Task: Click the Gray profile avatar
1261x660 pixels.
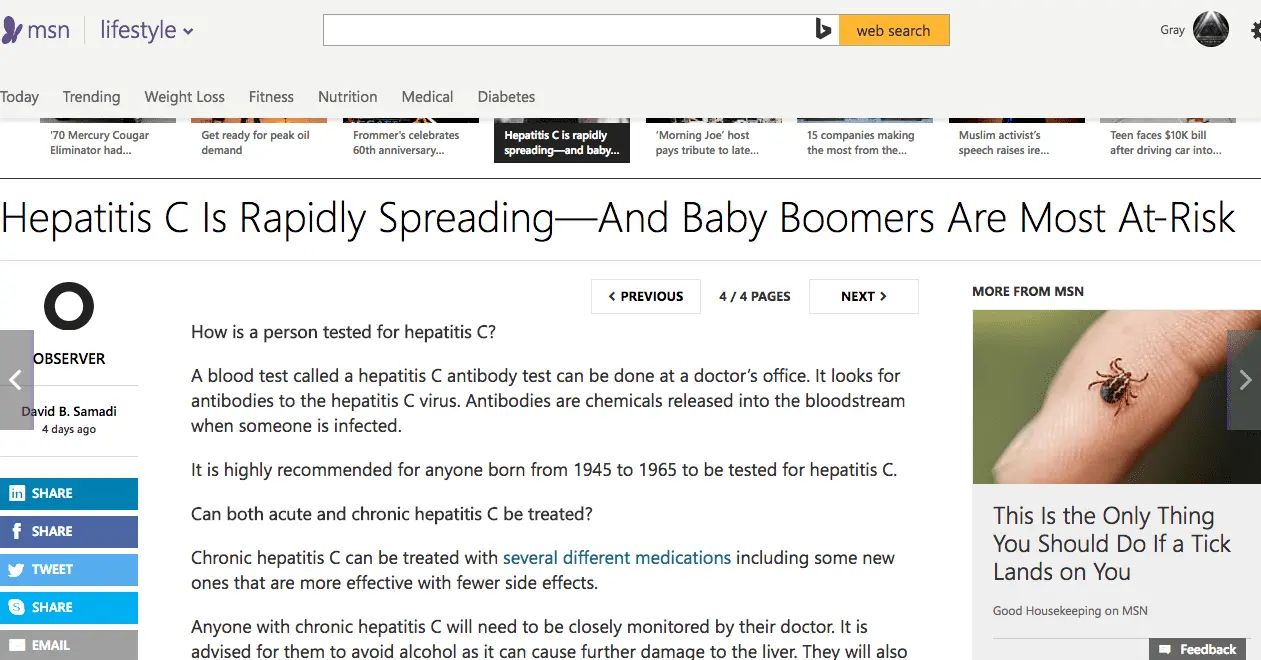Action: [x=1211, y=30]
